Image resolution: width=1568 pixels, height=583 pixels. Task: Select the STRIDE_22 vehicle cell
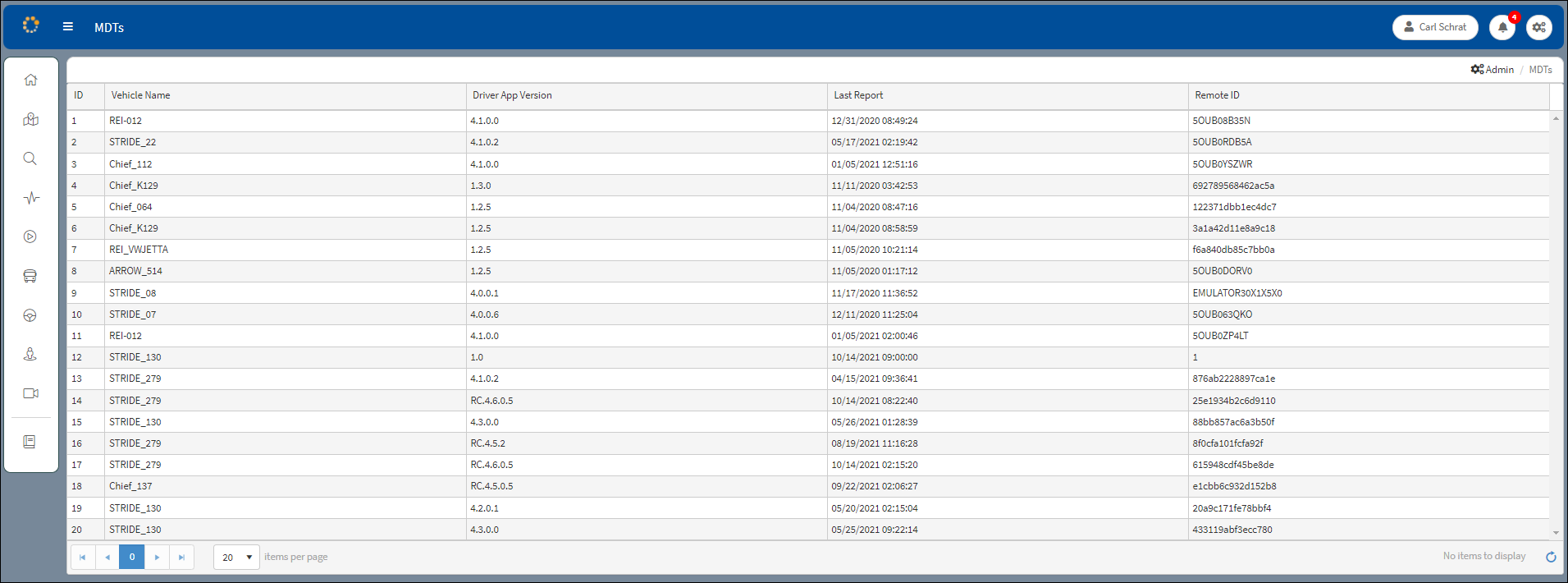(x=285, y=142)
